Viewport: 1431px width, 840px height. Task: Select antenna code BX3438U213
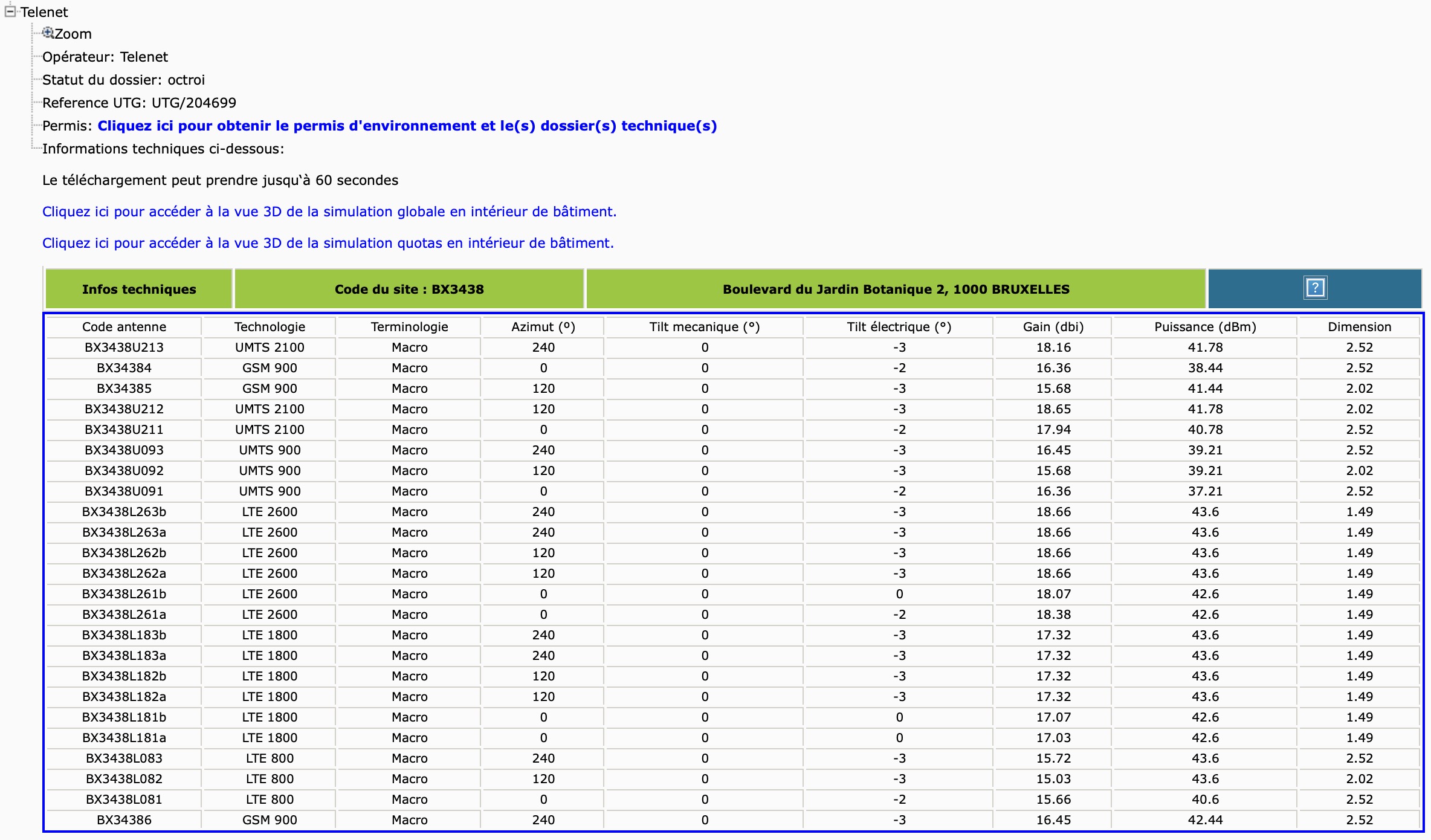(x=124, y=347)
